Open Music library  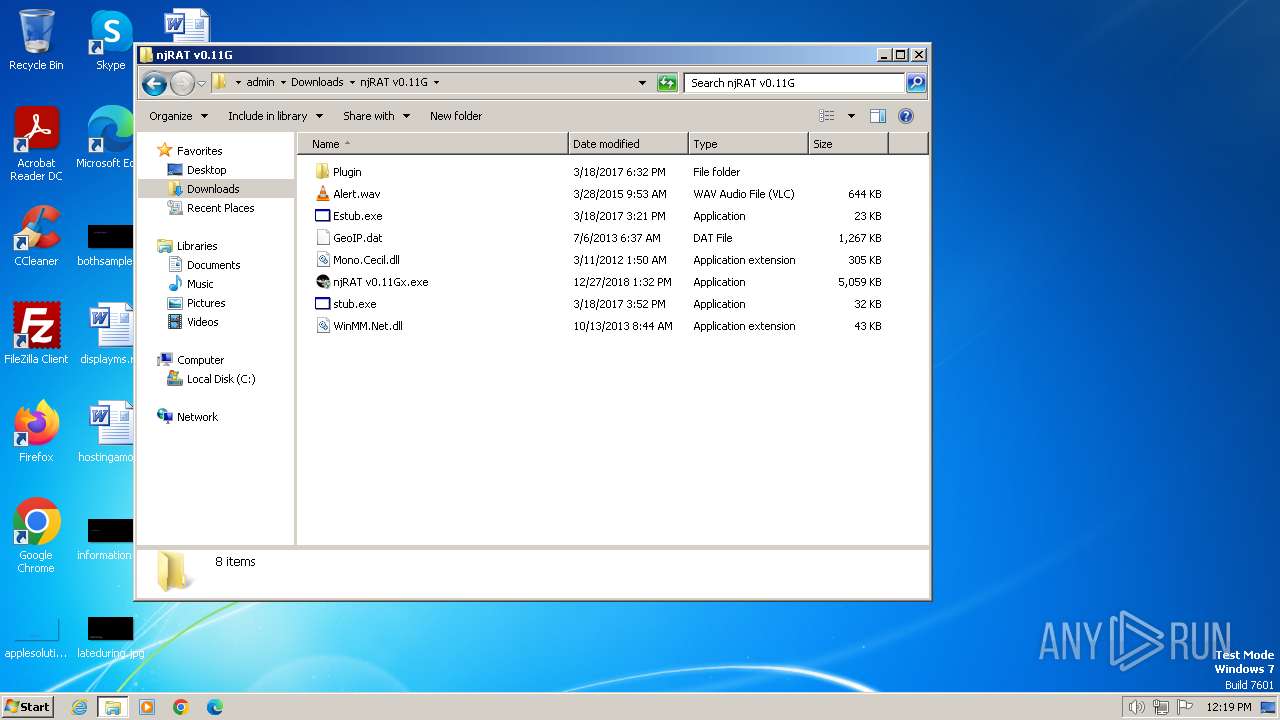tap(201, 284)
